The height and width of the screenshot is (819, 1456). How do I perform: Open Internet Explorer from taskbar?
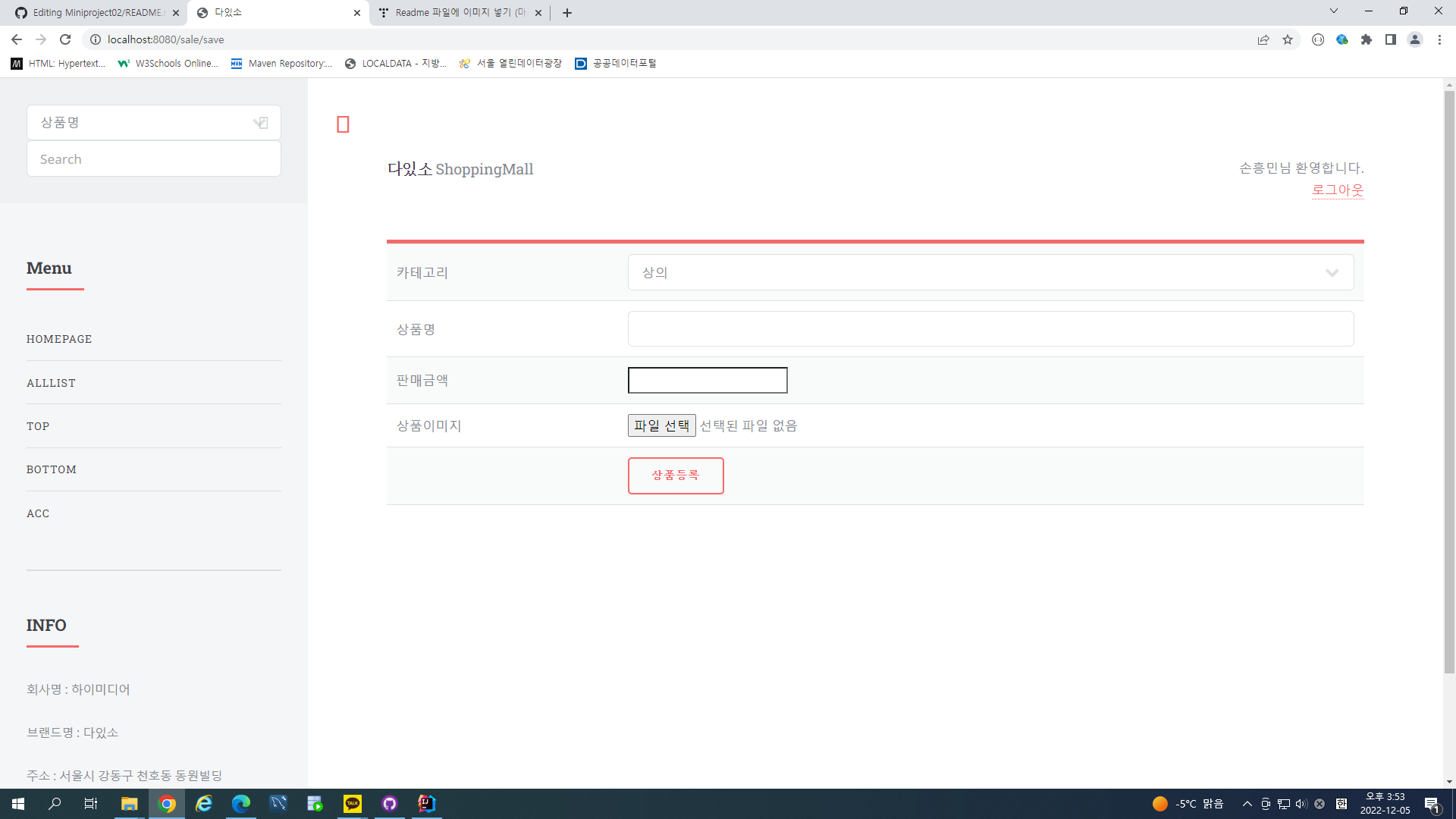[x=204, y=804]
